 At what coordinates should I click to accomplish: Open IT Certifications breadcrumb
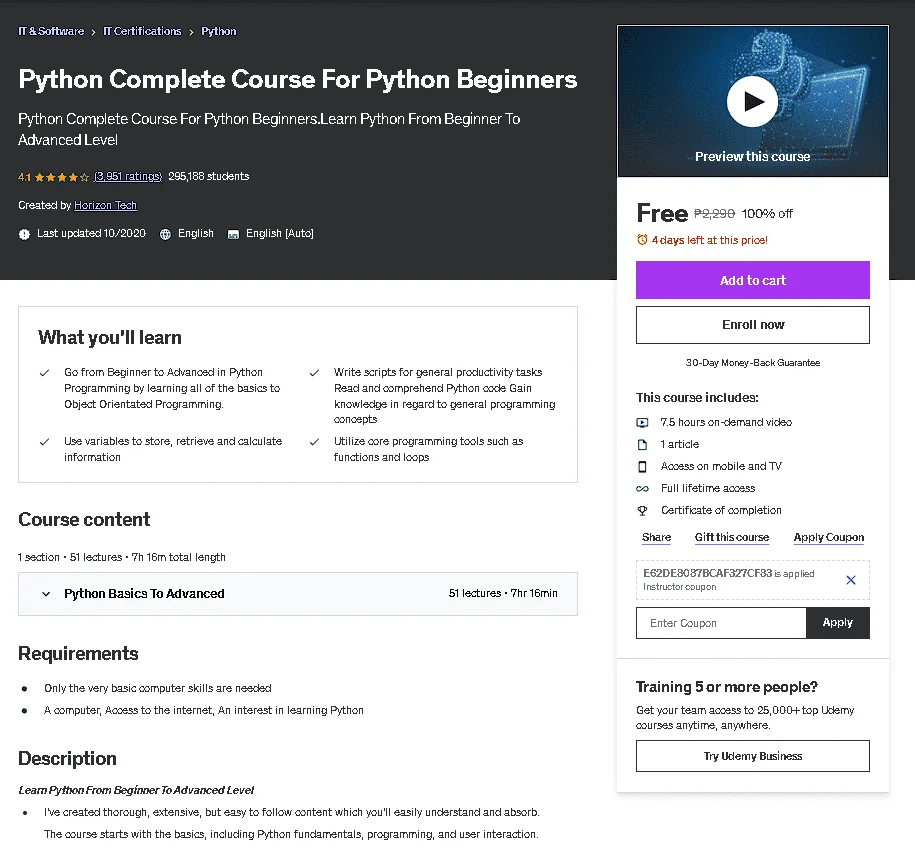tap(142, 31)
